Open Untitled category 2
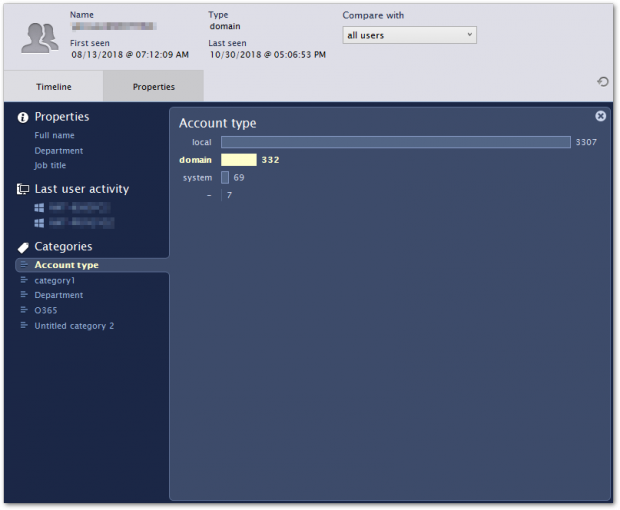 click(x=74, y=326)
